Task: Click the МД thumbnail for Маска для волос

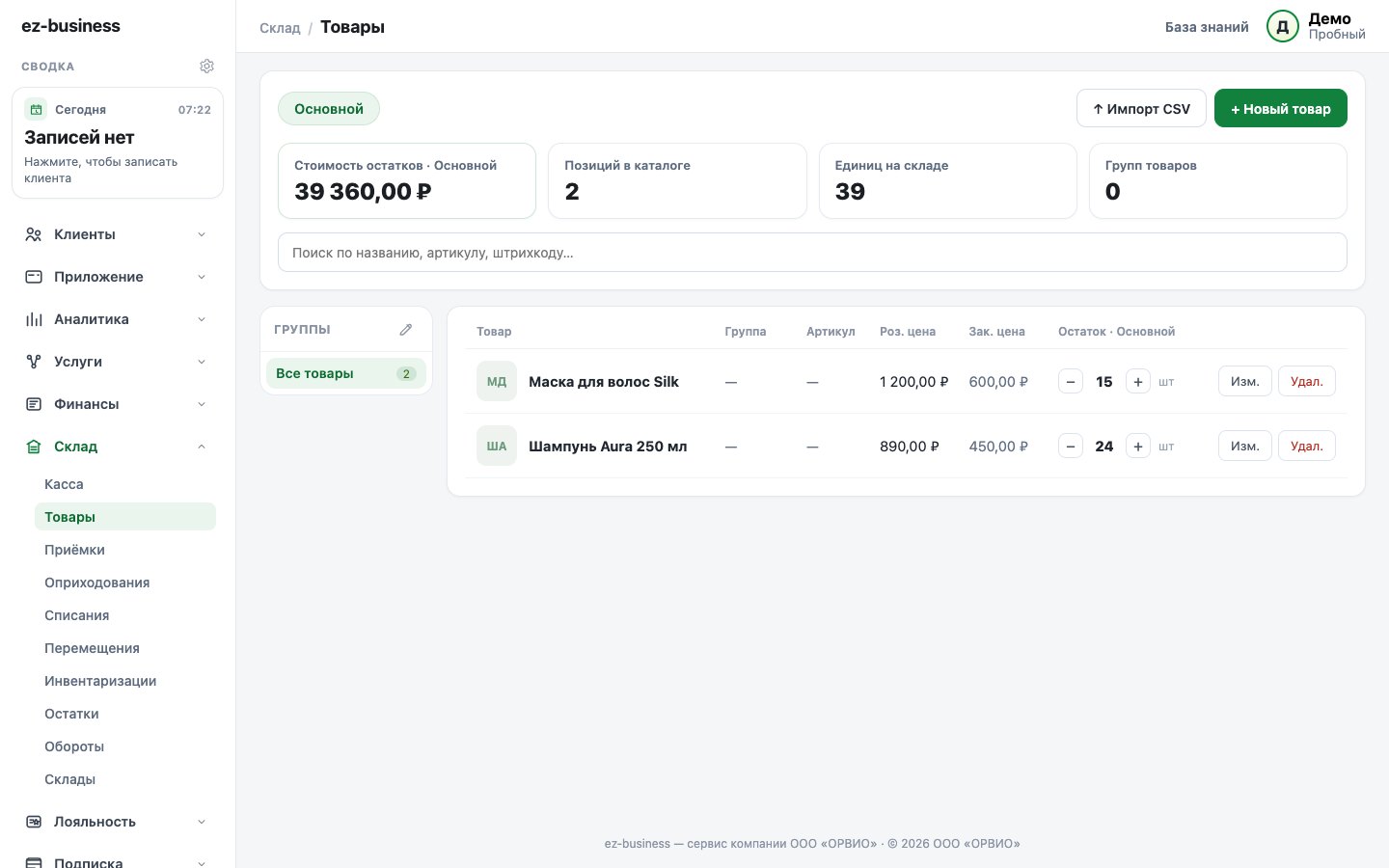Action: tap(497, 382)
